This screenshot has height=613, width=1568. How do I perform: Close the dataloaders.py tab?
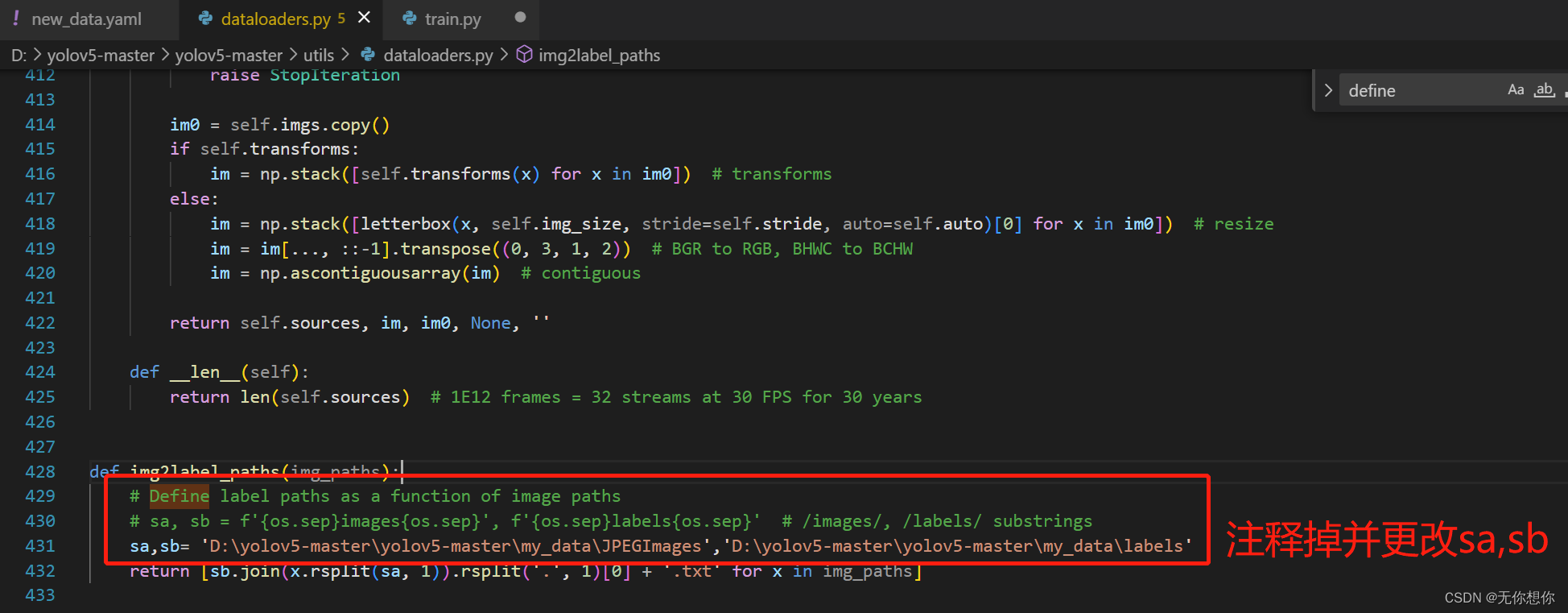click(365, 18)
